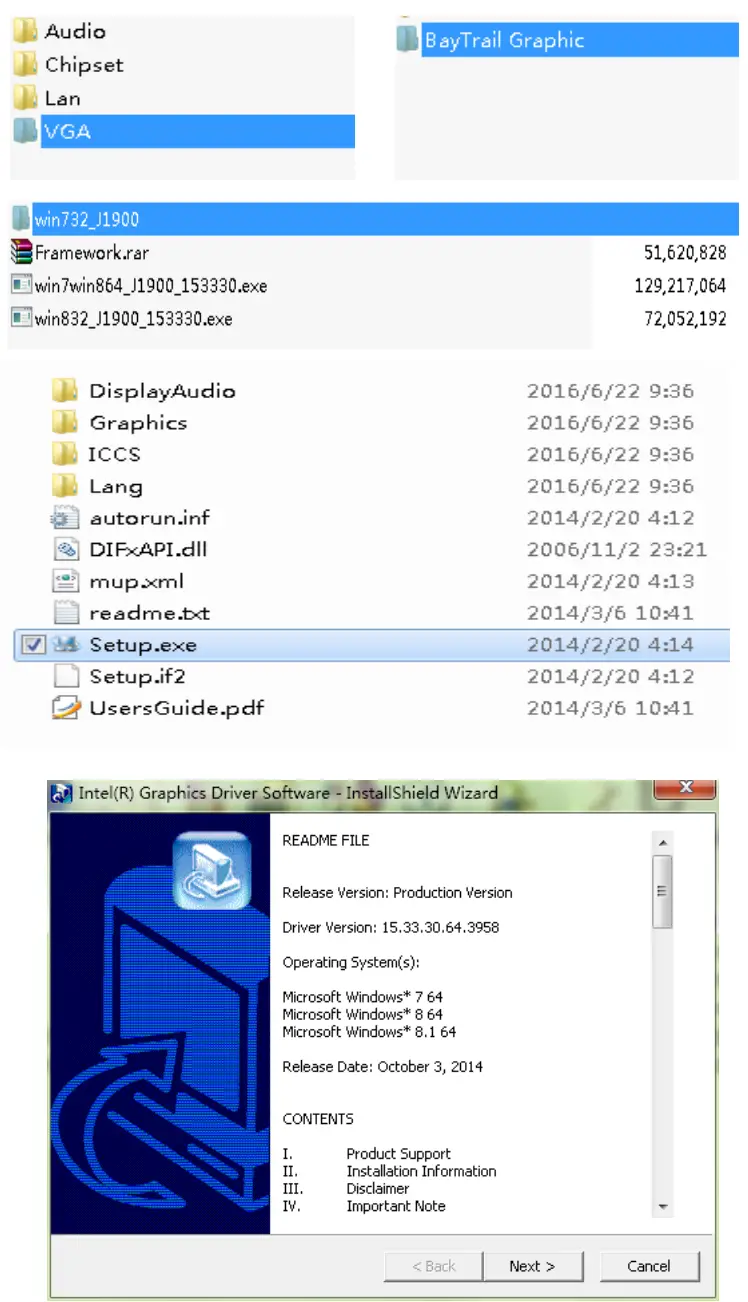Close the InstallShield Wizard window
This screenshot has width=748, height=1302.
687,788
